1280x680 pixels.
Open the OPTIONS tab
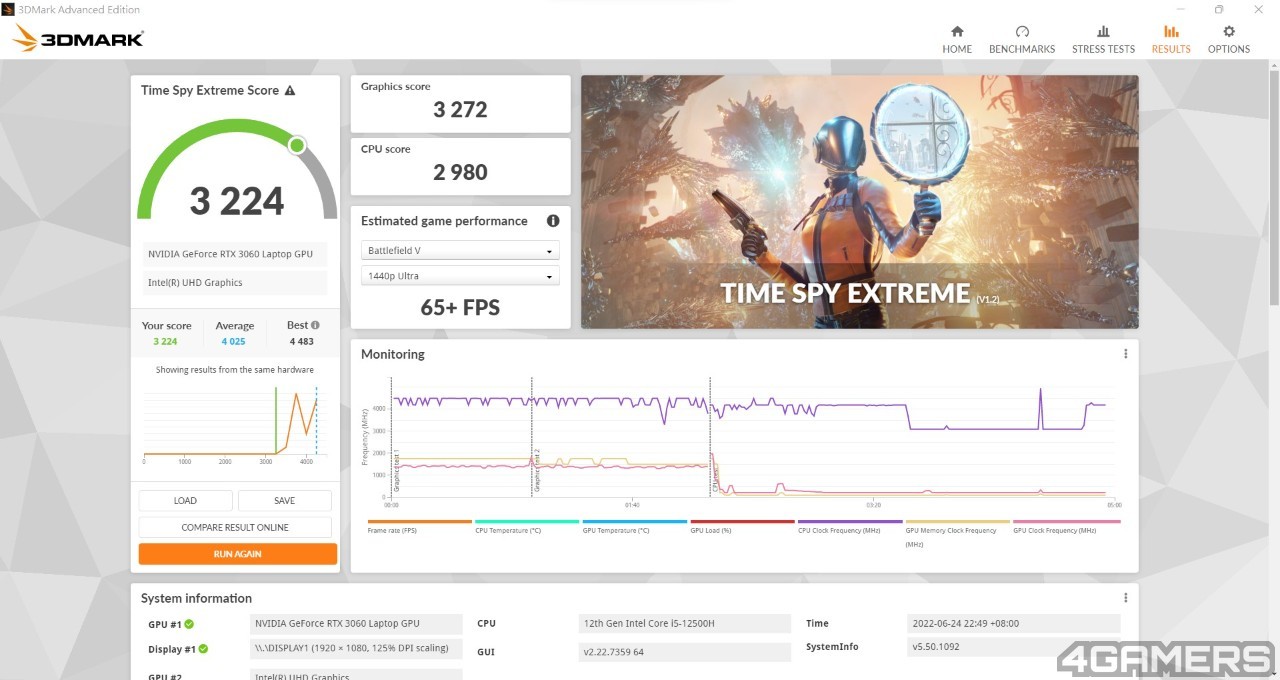tap(1229, 39)
